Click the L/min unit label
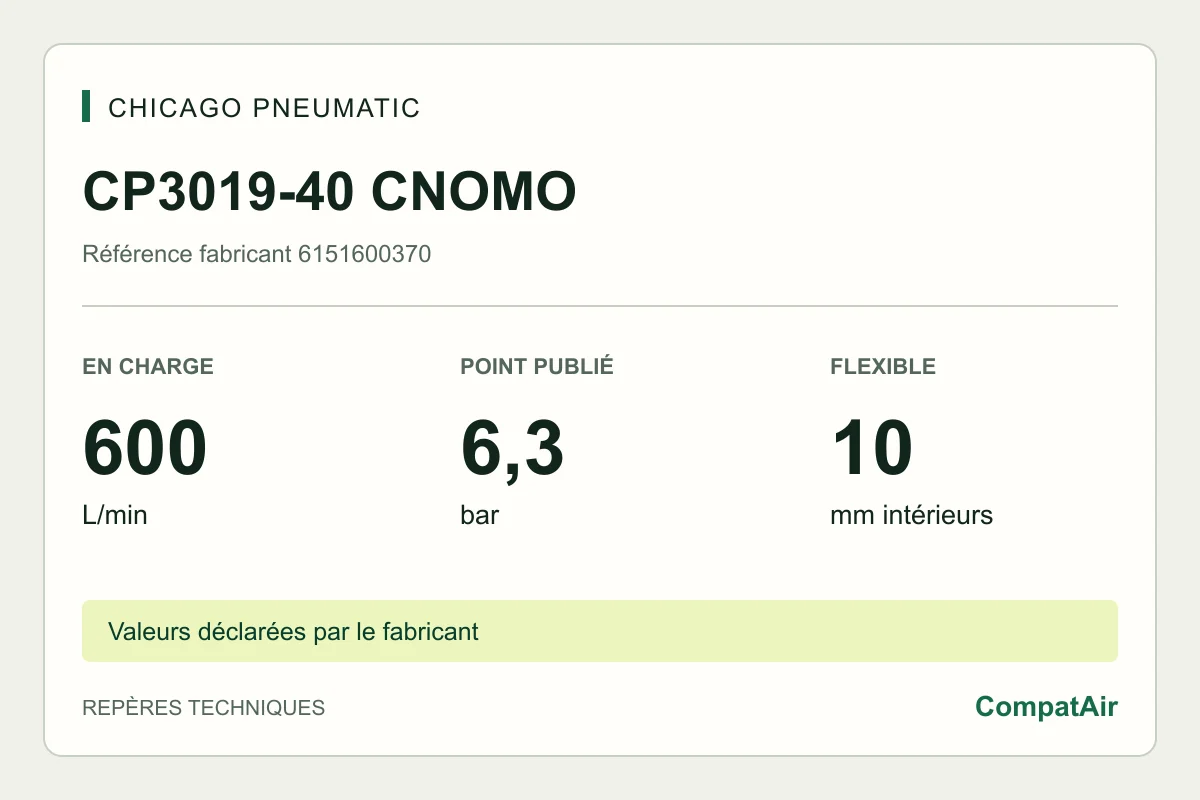The width and height of the screenshot is (1200, 800). point(115,516)
